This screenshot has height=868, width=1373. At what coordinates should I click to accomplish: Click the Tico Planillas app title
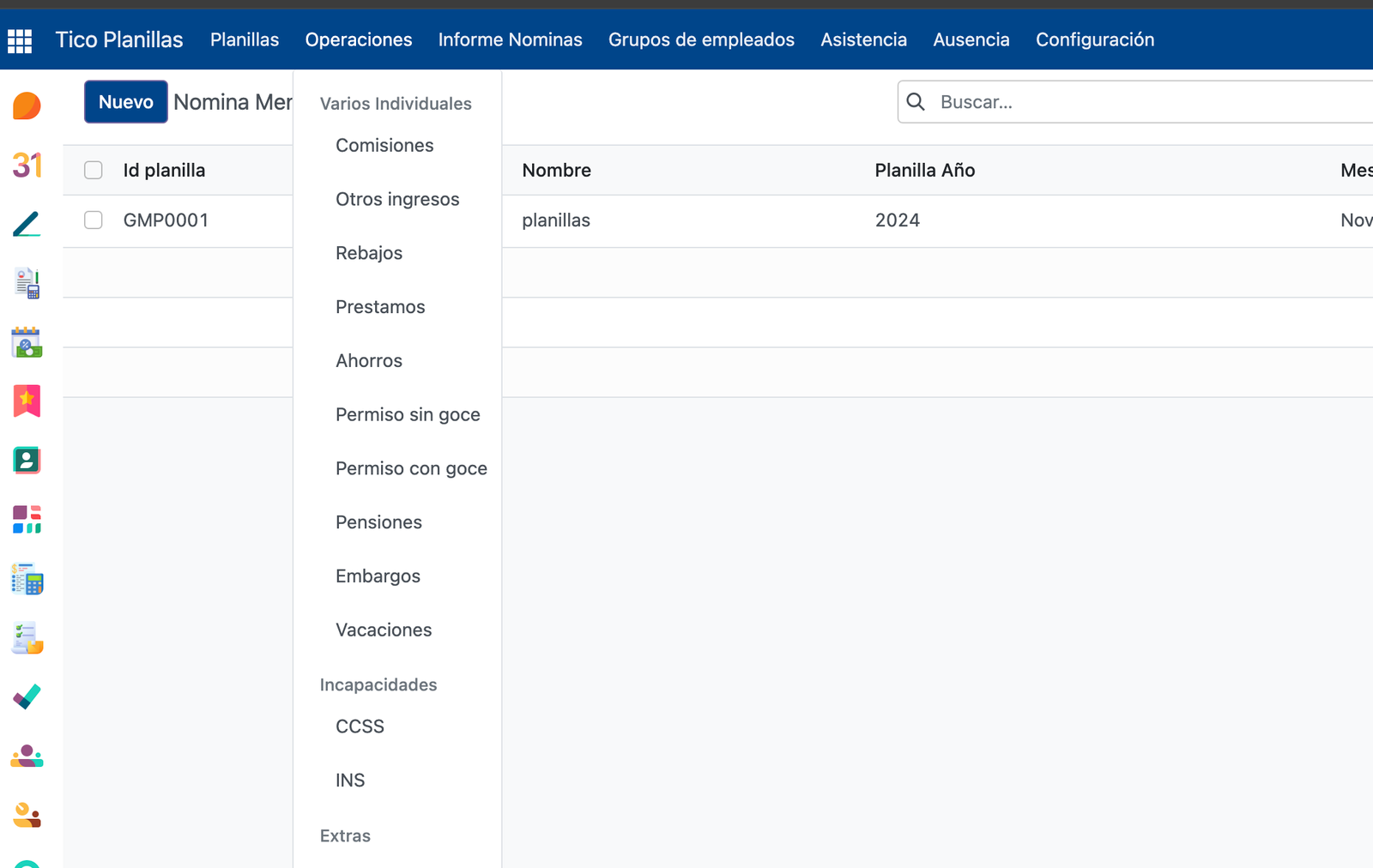click(x=119, y=40)
